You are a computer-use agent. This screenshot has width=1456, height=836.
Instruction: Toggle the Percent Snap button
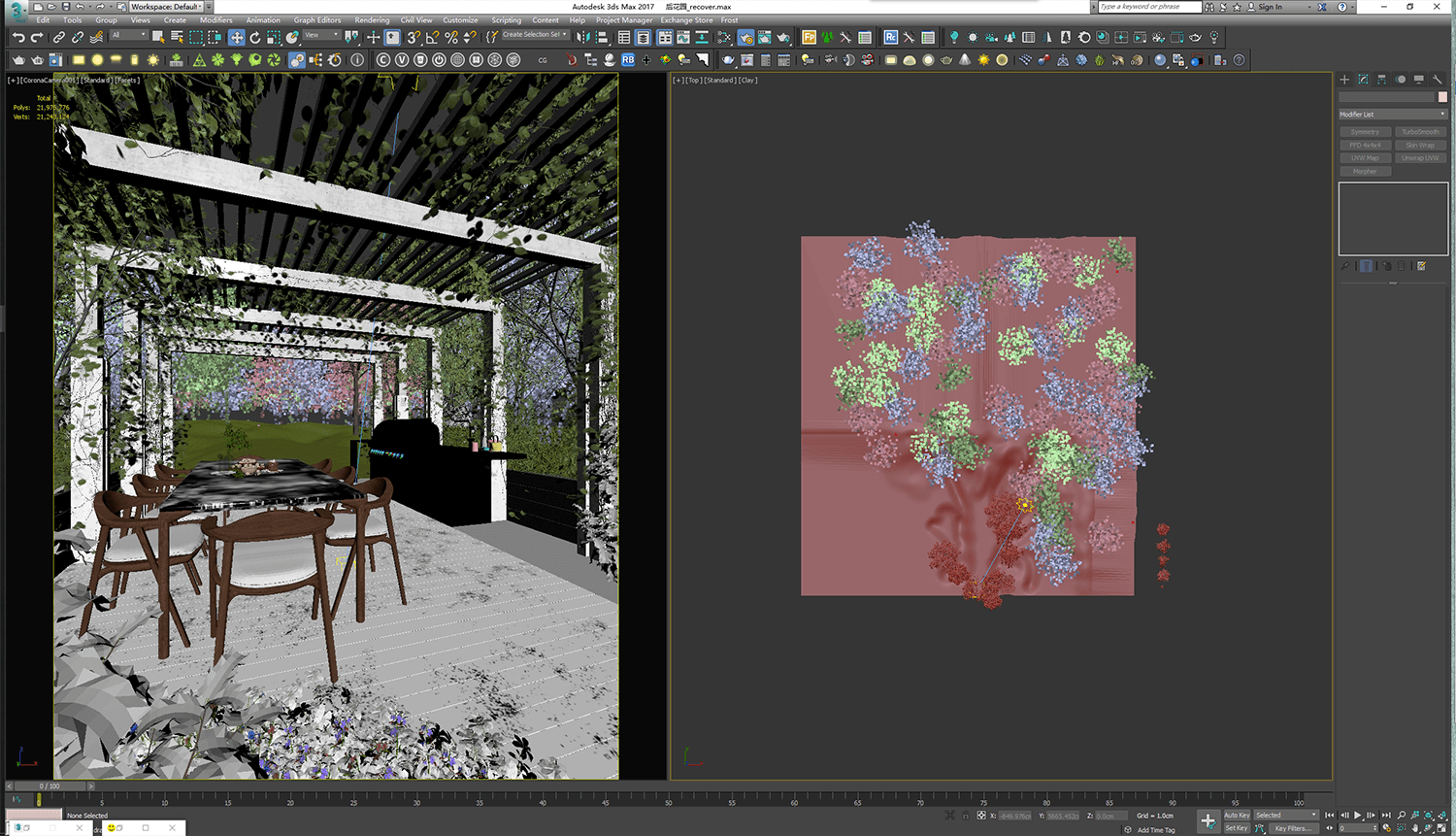click(x=451, y=37)
